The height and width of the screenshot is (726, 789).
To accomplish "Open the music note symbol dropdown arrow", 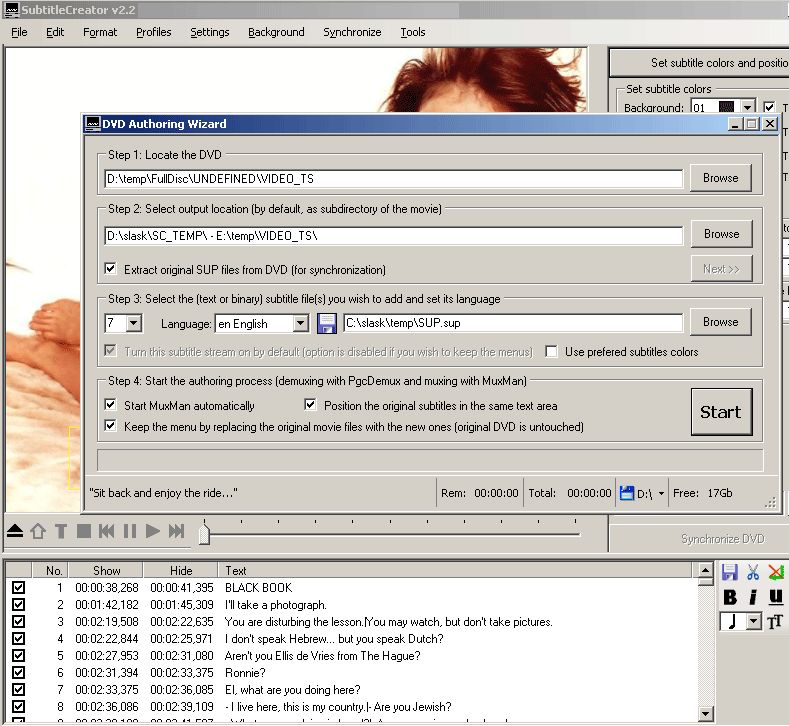I will point(753,622).
